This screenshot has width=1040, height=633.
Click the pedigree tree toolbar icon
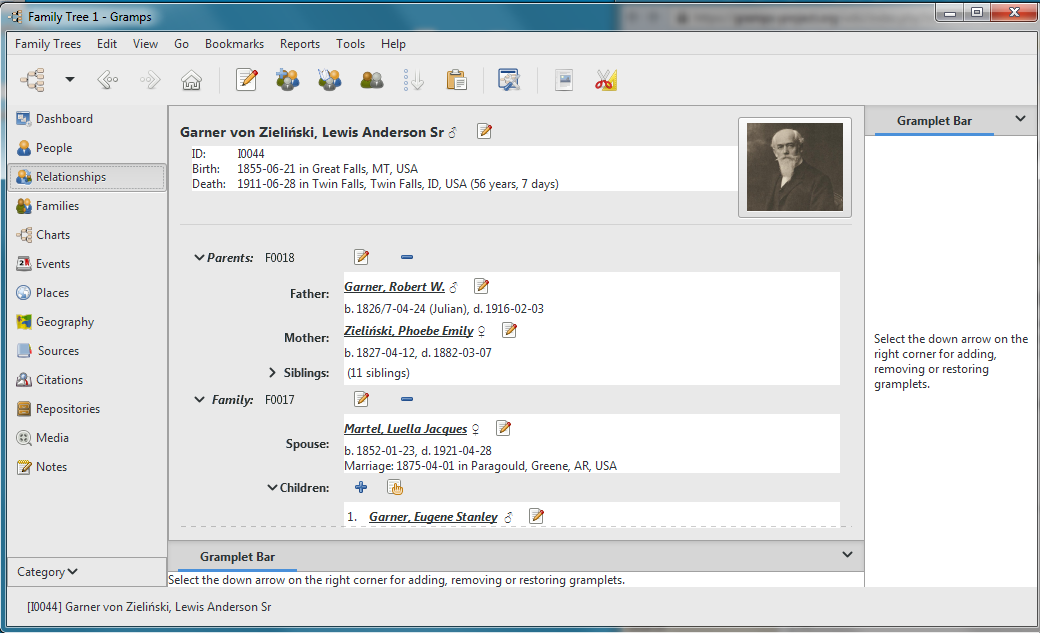click(32, 80)
